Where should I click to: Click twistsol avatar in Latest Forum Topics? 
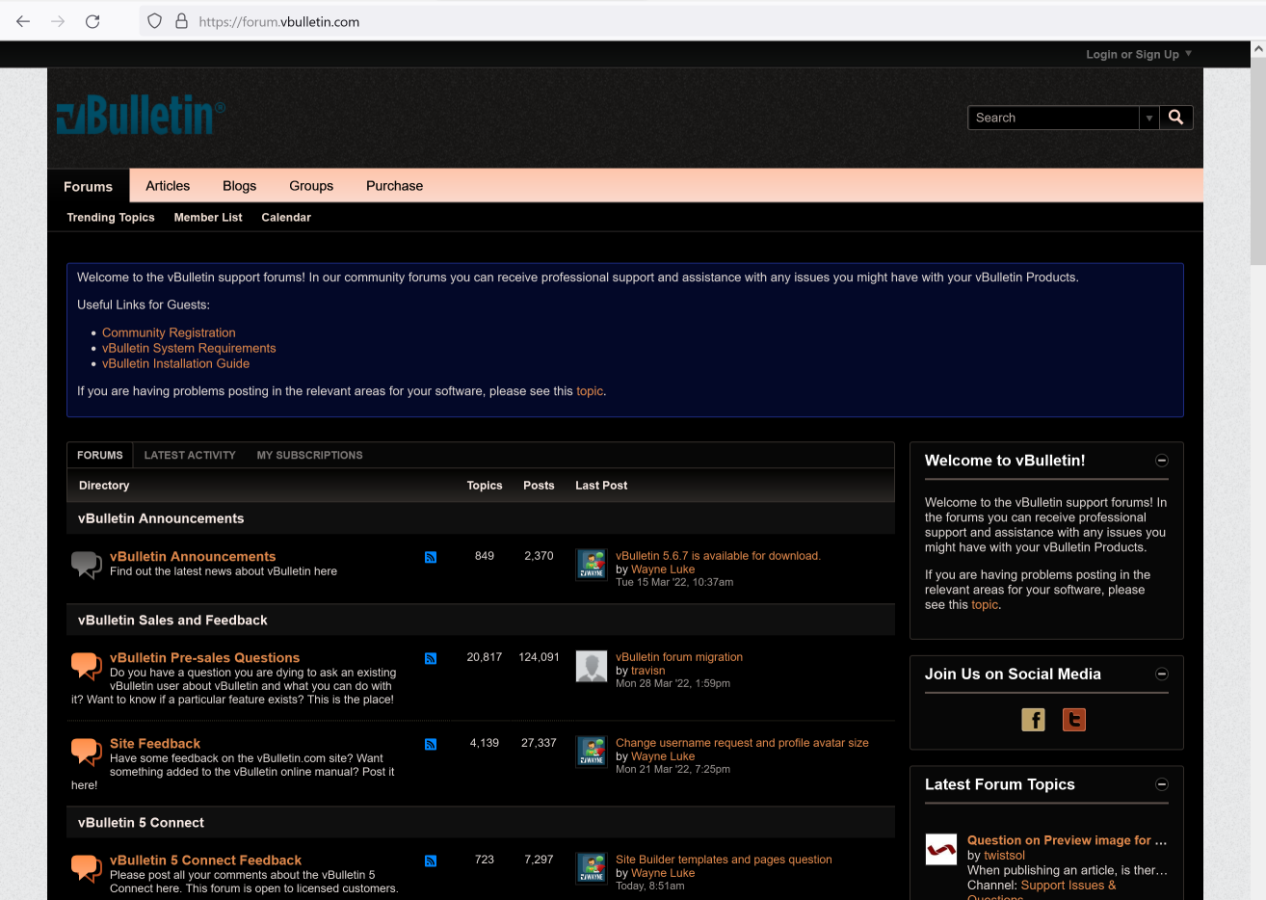(941, 849)
